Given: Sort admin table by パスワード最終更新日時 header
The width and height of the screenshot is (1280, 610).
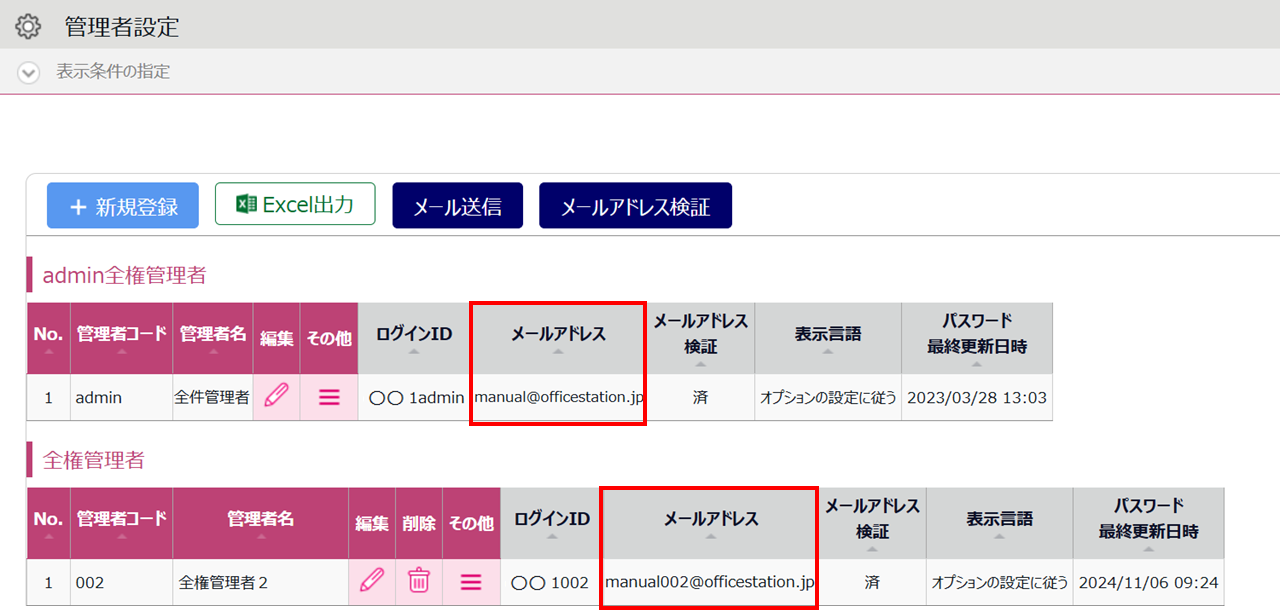Looking at the screenshot, I should (x=977, y=338).
